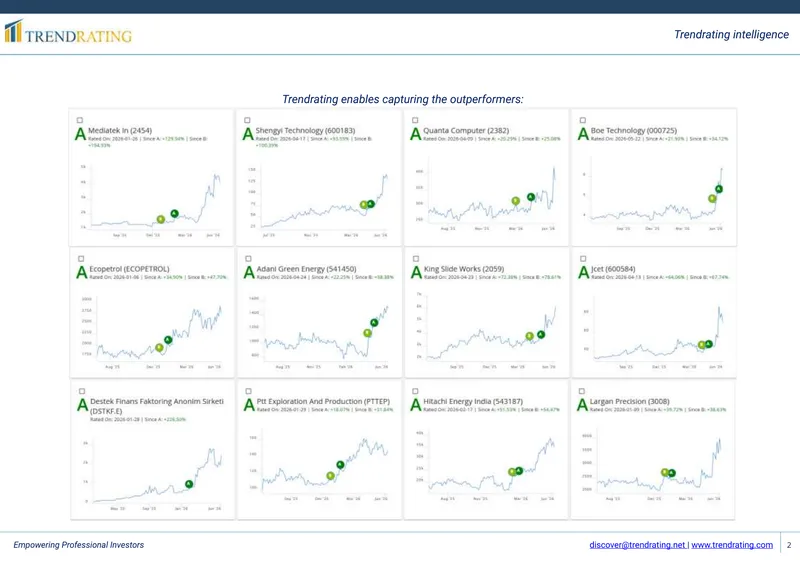The image size is (800, 566).
Task: Click the light green B marker on Adani Green chart
Action: [x=367, y=333]
